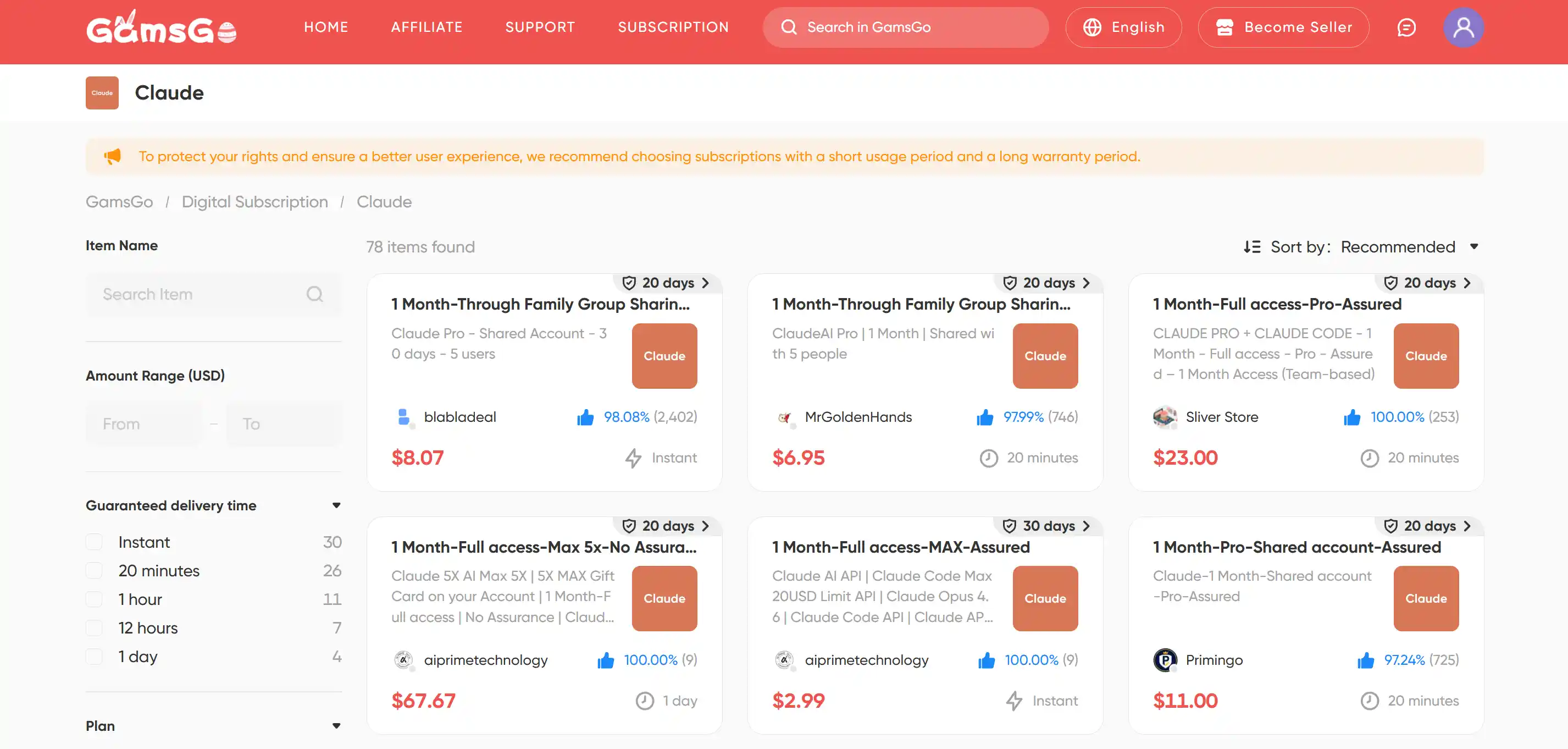The image size is (1568, 749).
Task: Open the English language selector
Action: tap(1123, 27)
